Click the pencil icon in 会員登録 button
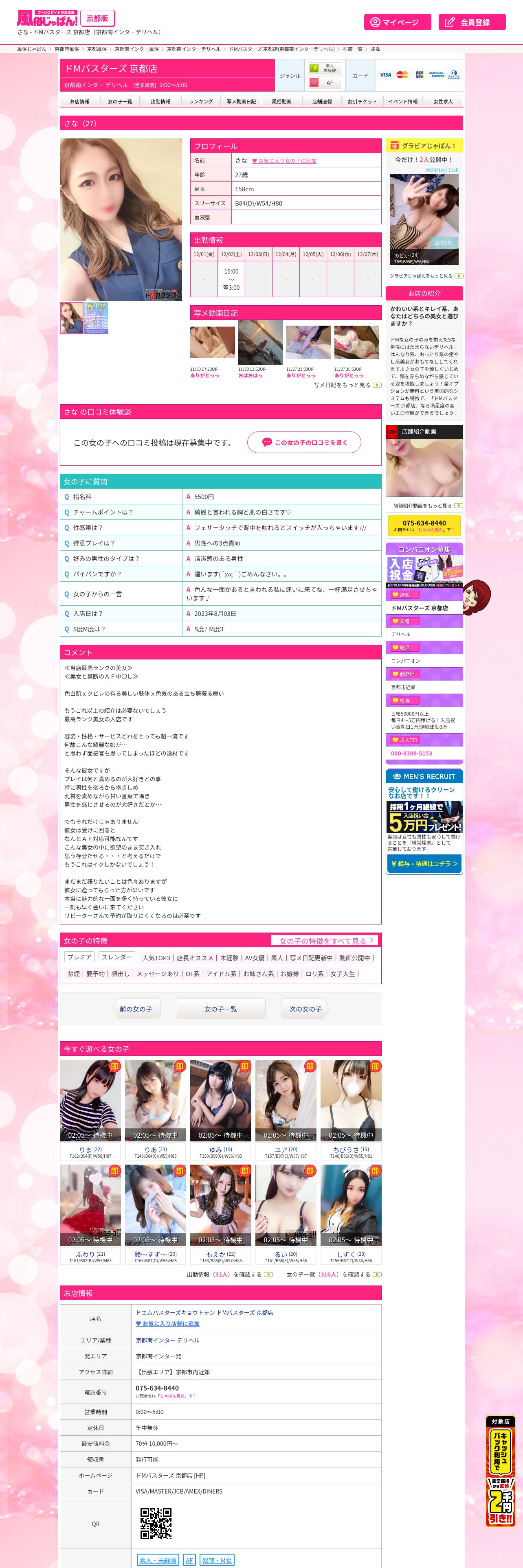523x1568 pixels. (449, 22)
